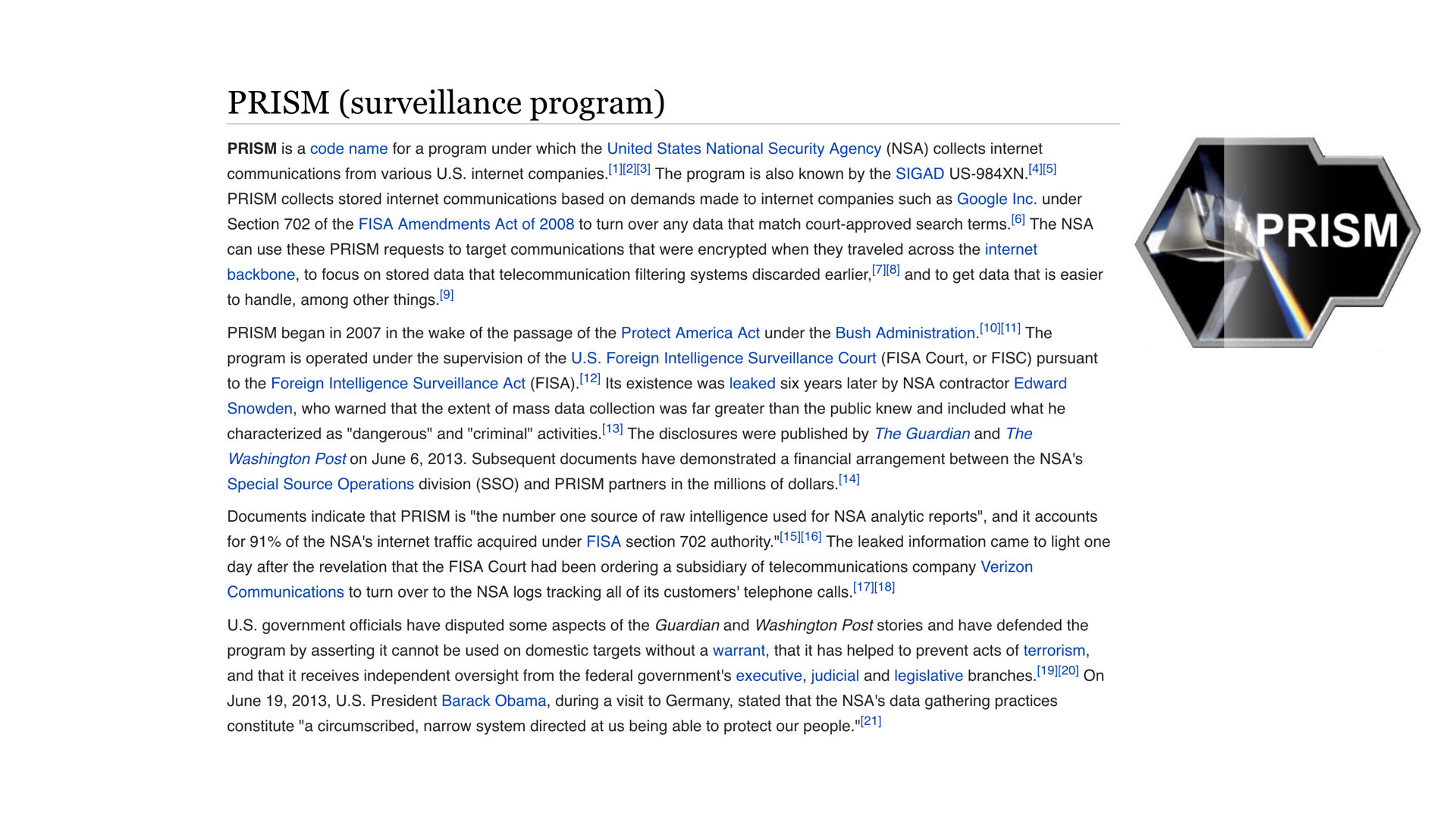
Task: Click the FISA link before section 702
Action: pos(604,541)
